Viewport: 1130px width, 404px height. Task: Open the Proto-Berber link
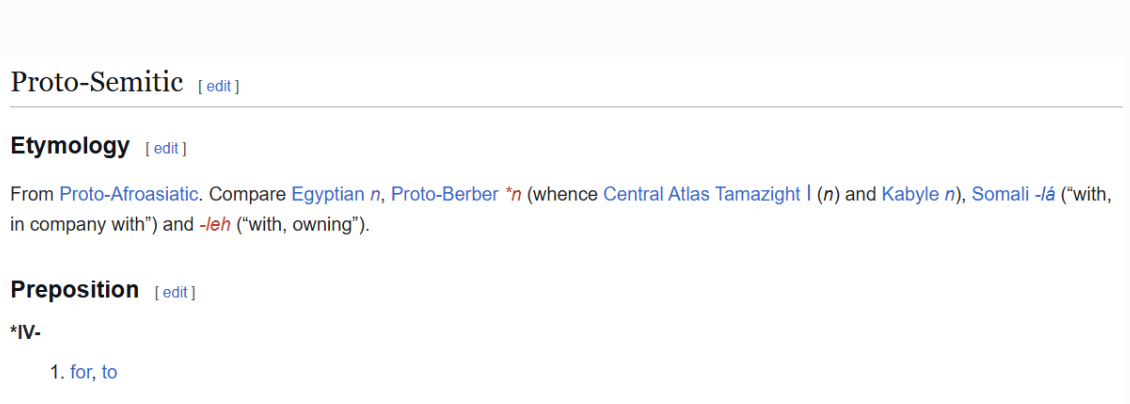coord(445,194)
